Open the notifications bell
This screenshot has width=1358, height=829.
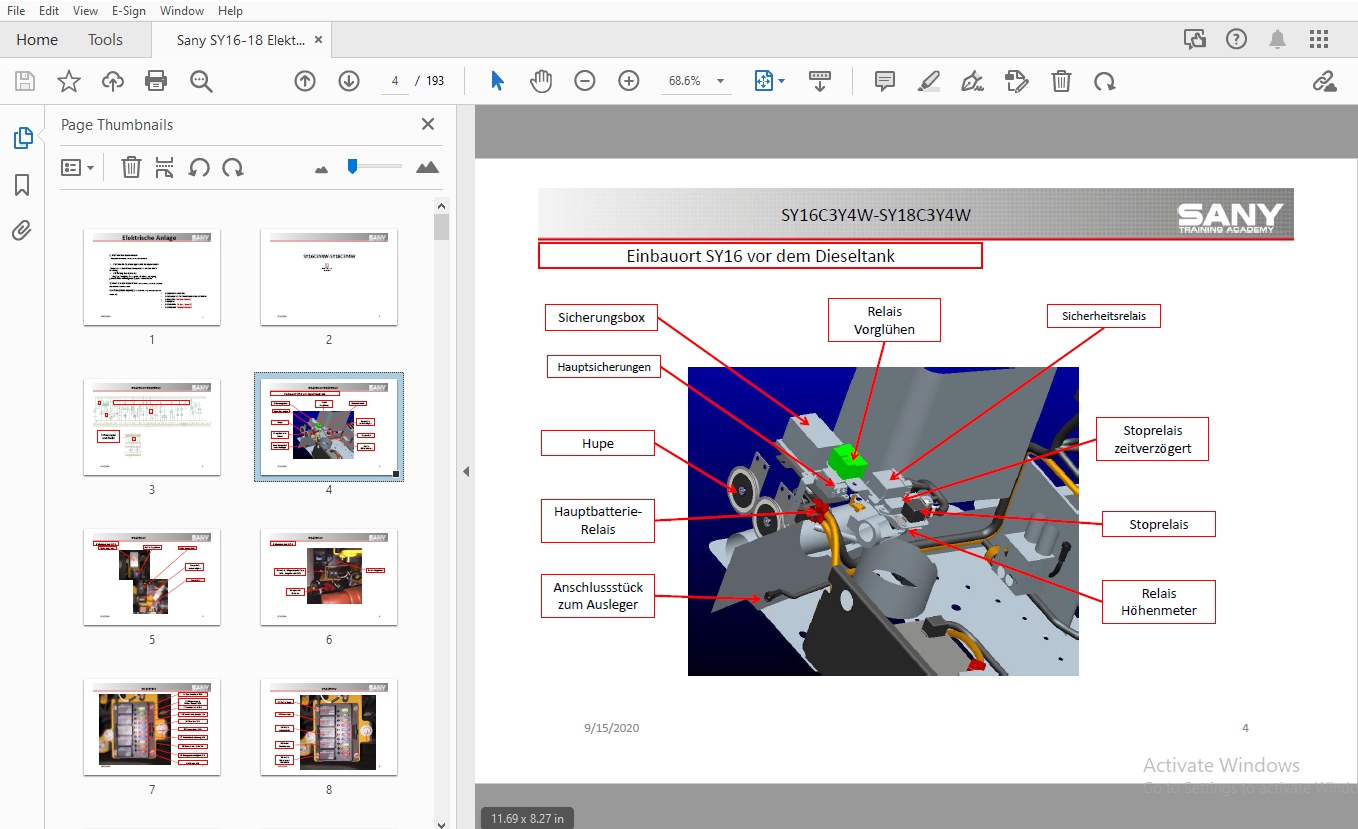[x=1277, y=39]
